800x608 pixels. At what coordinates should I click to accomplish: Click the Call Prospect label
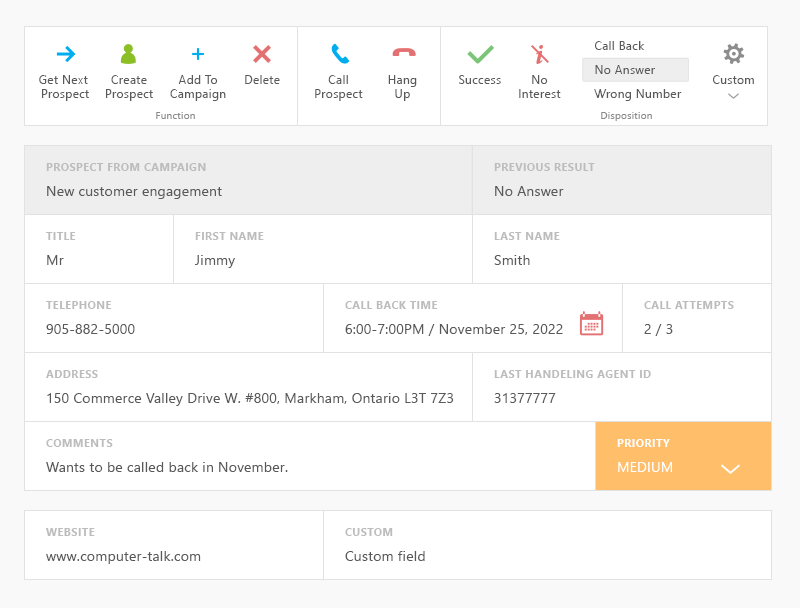click(338, 87)
